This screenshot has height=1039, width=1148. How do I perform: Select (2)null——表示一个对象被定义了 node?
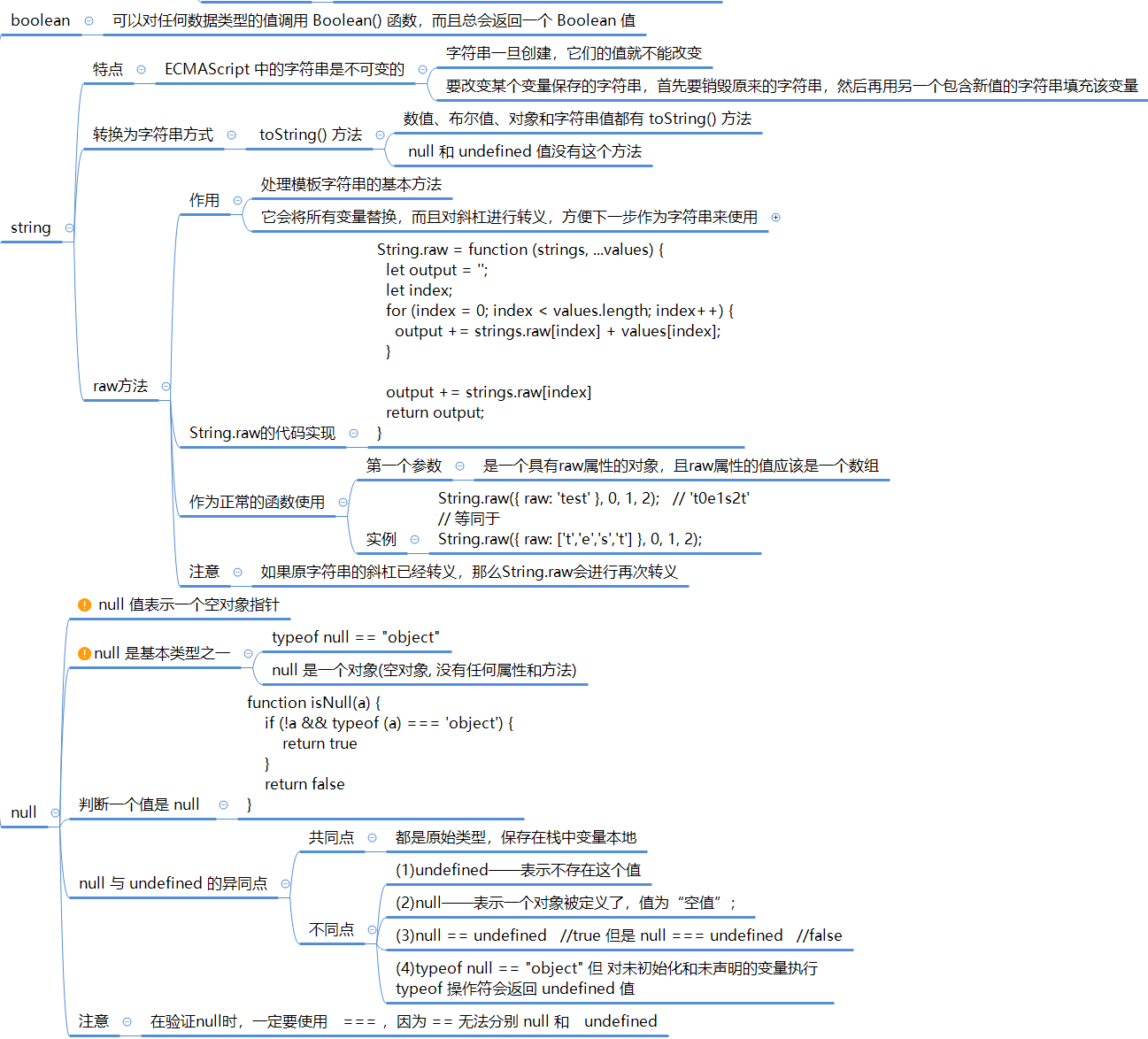tap(566, 904)
